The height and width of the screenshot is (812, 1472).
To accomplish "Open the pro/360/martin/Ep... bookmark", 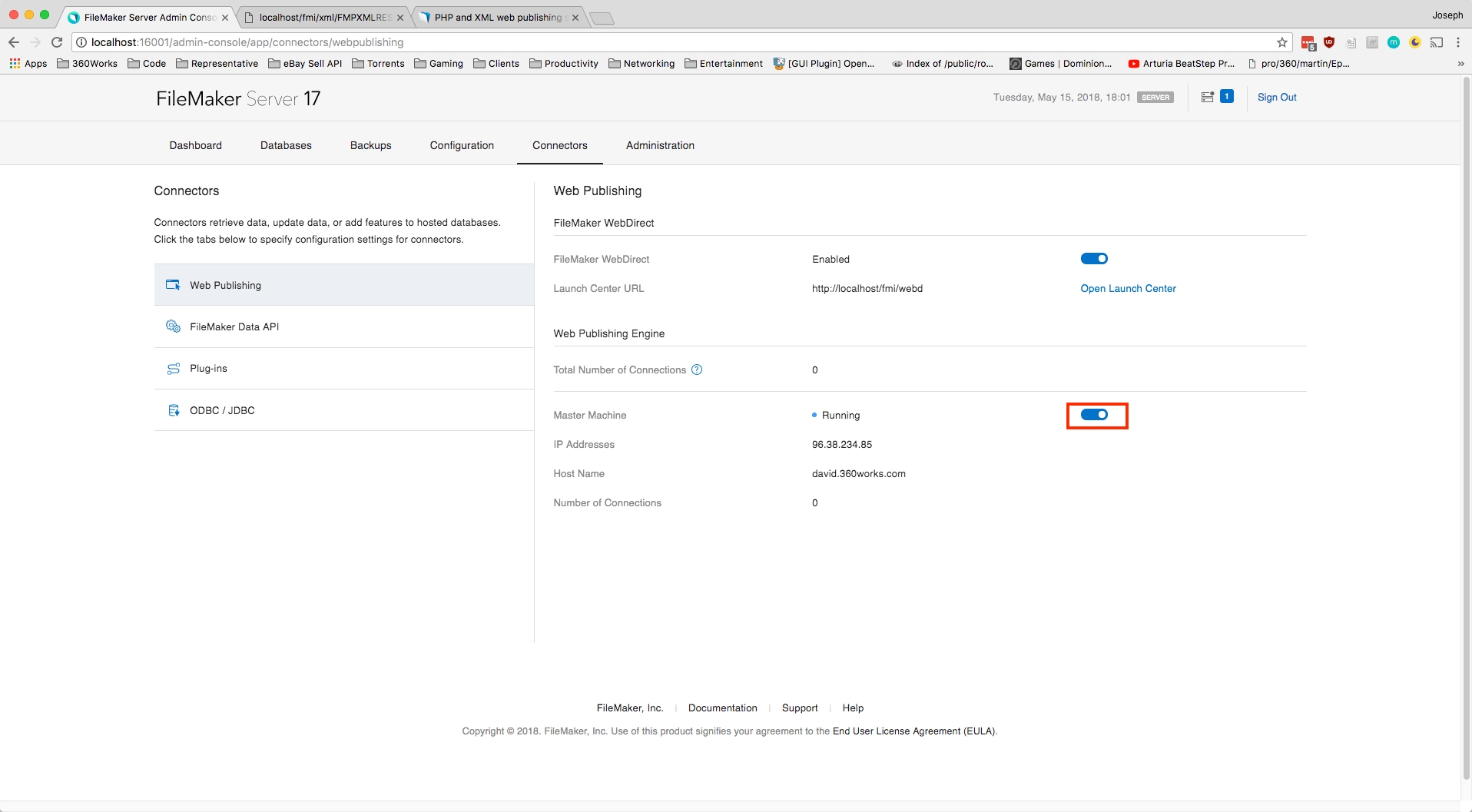I will (x=1298, y=64).
